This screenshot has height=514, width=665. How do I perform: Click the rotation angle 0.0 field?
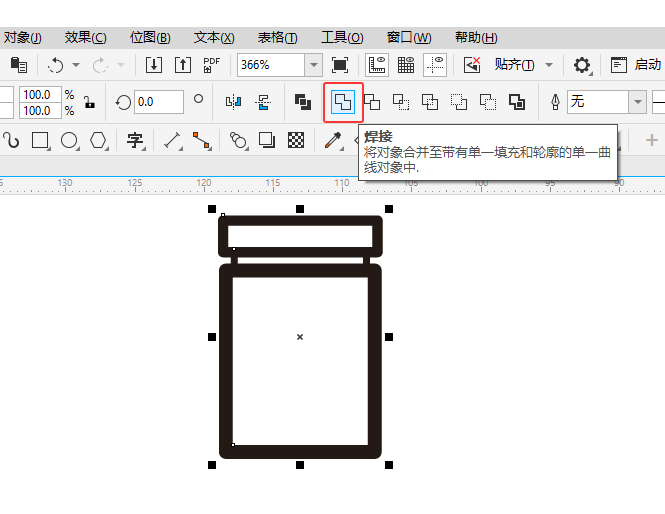tap(159, 102)
